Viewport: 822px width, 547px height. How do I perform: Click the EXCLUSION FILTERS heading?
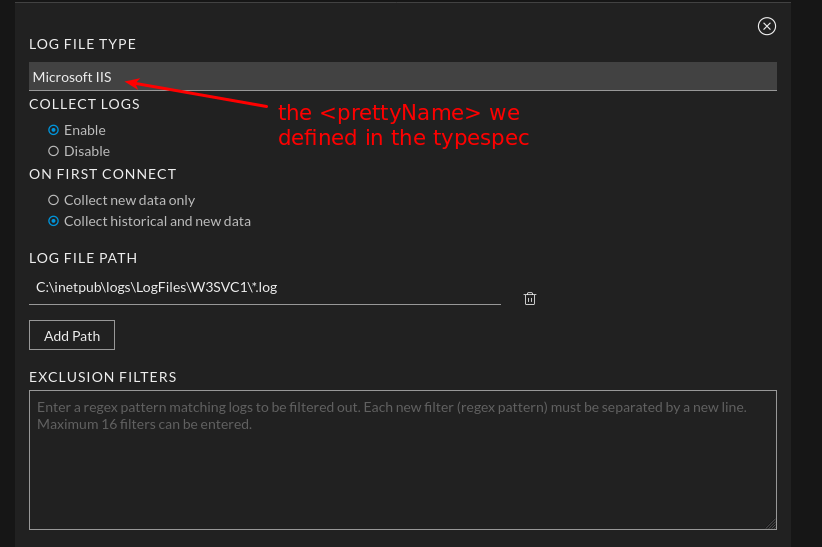pyautogui.click(x=102, y=377)
